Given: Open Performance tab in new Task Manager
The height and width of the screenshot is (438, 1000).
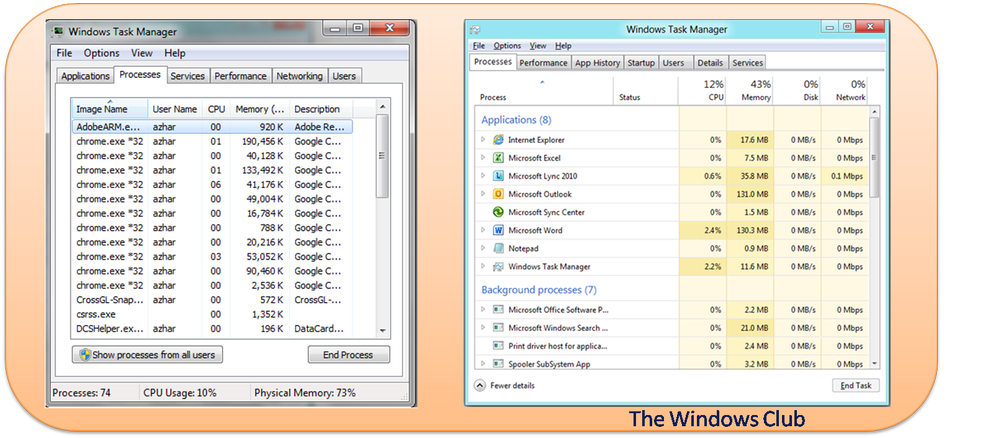Looking at the screenshot, I should click(x=543, y=62).
